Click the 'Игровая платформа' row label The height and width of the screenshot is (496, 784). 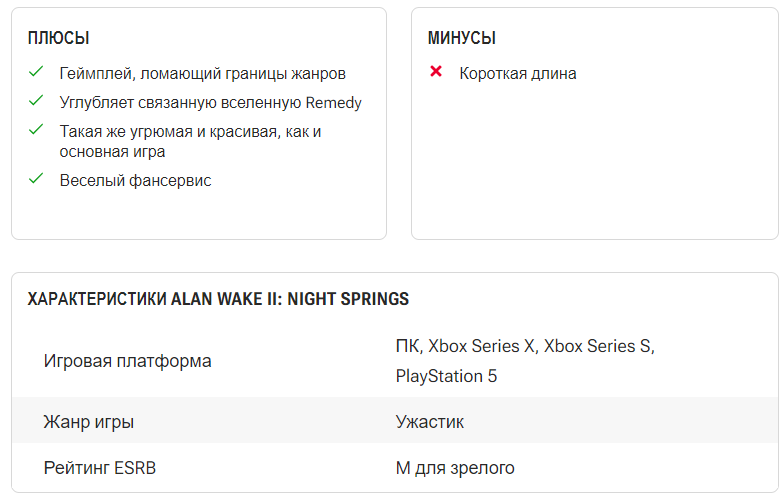[127, 361]
